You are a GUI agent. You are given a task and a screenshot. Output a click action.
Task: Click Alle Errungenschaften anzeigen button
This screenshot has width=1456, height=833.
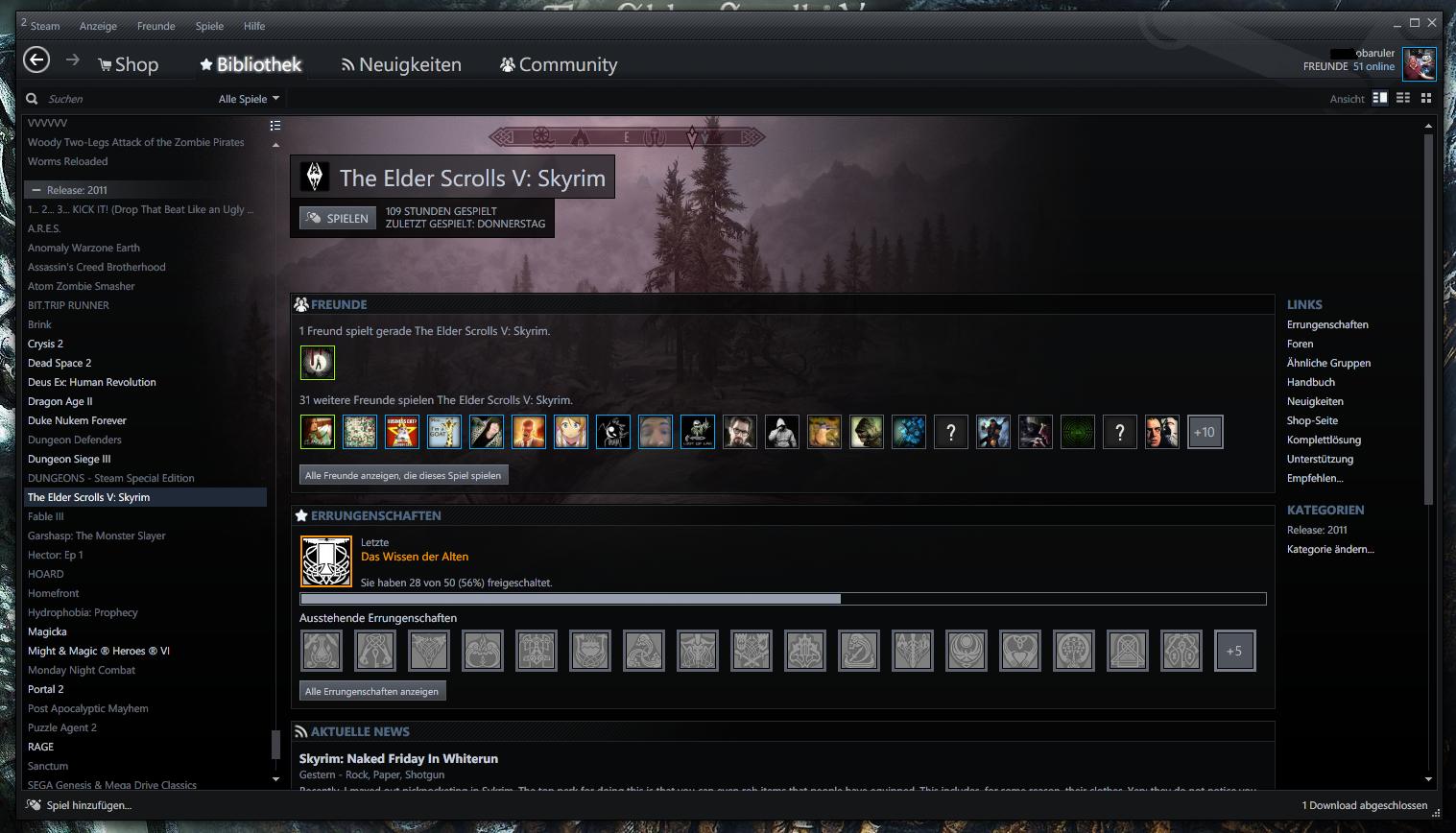click(x=372, y=691)
